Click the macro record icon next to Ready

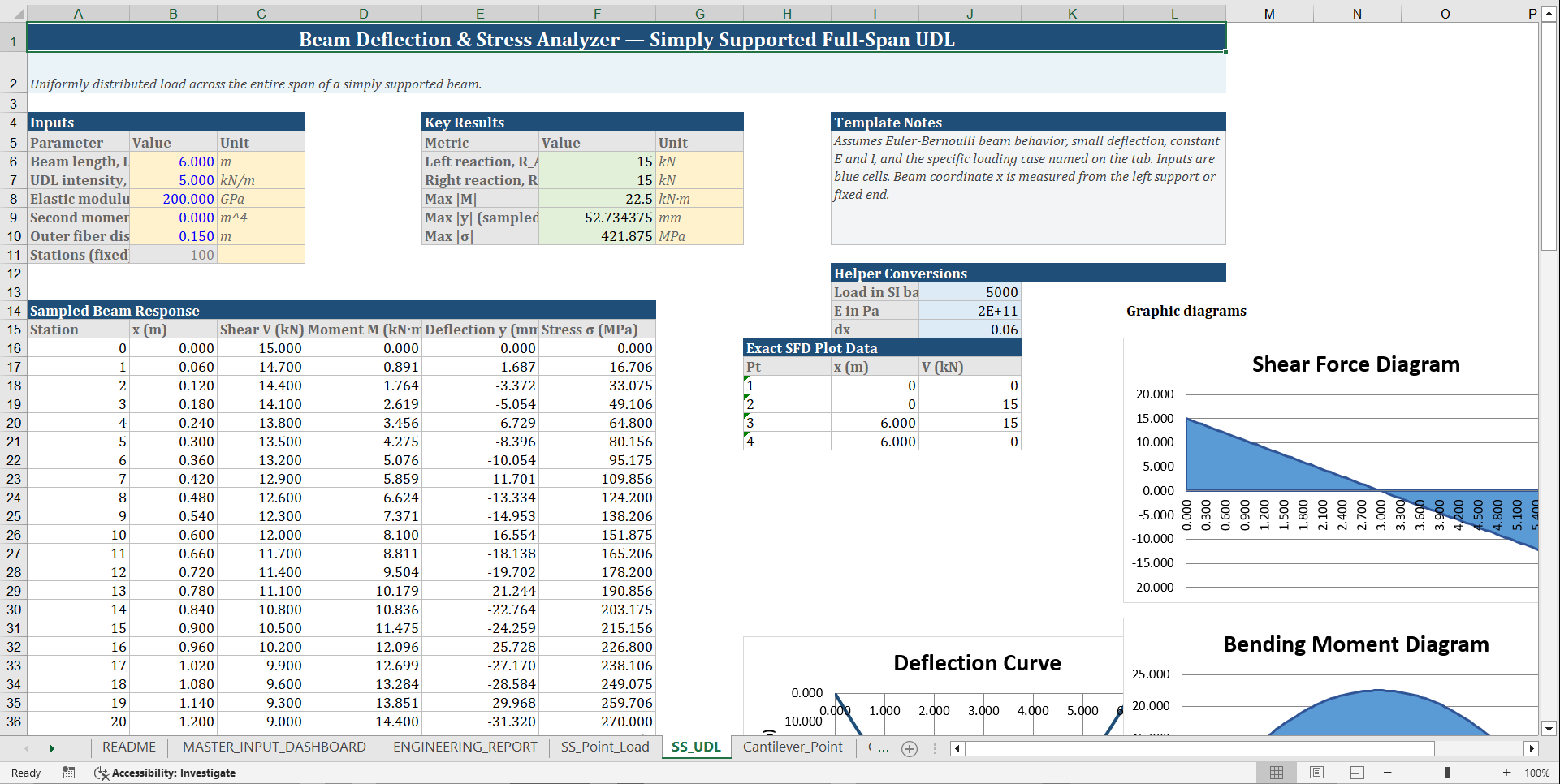(x=68, y=773)
